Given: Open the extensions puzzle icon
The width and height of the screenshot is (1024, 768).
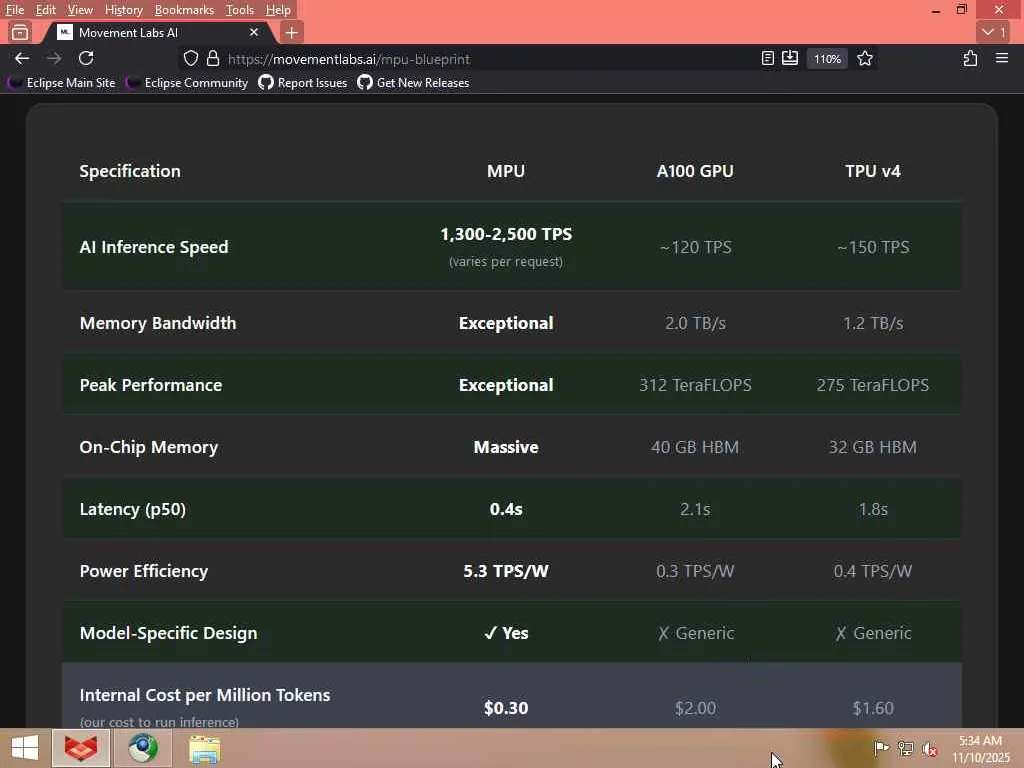Looking at the screenshot, I should 970,59.
